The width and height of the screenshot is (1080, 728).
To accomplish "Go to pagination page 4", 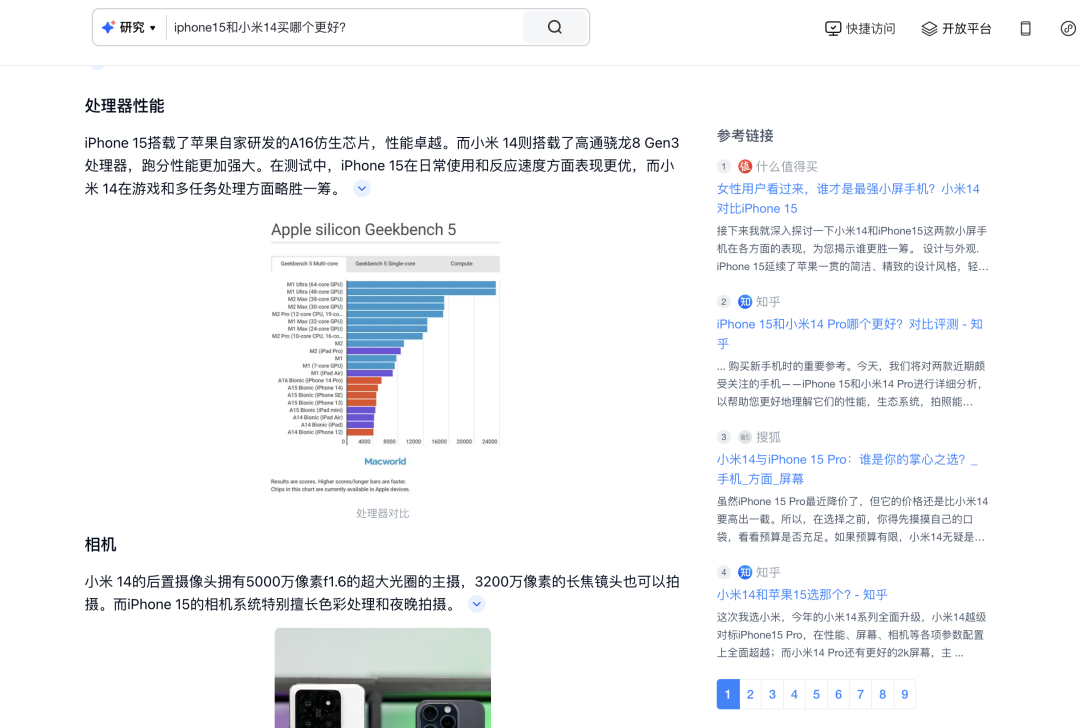I will tap(794, 694).
